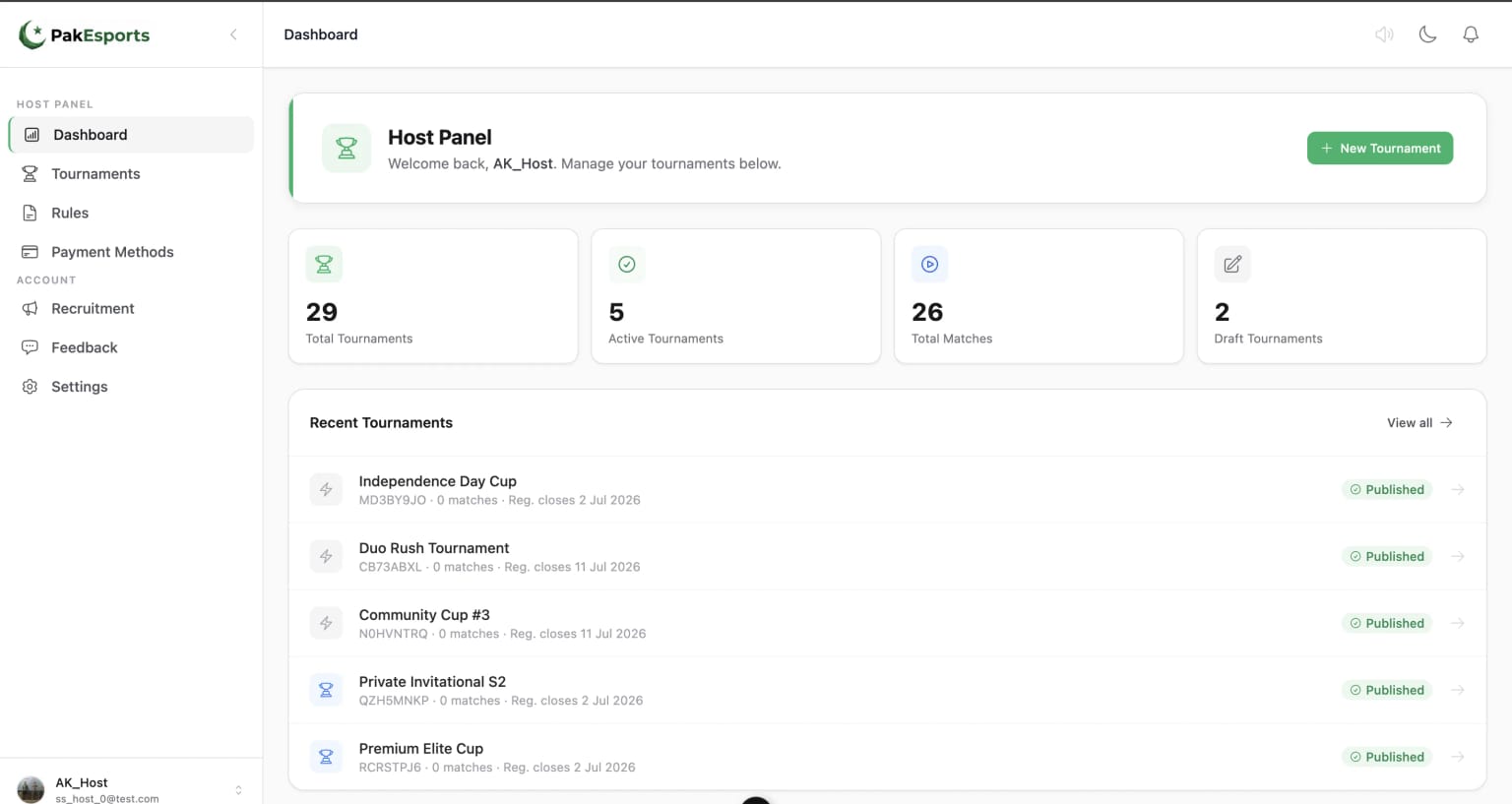1512x804 pixels.
Task: Click the PakEsports crescent logo
Action: [x=31, y=34]
